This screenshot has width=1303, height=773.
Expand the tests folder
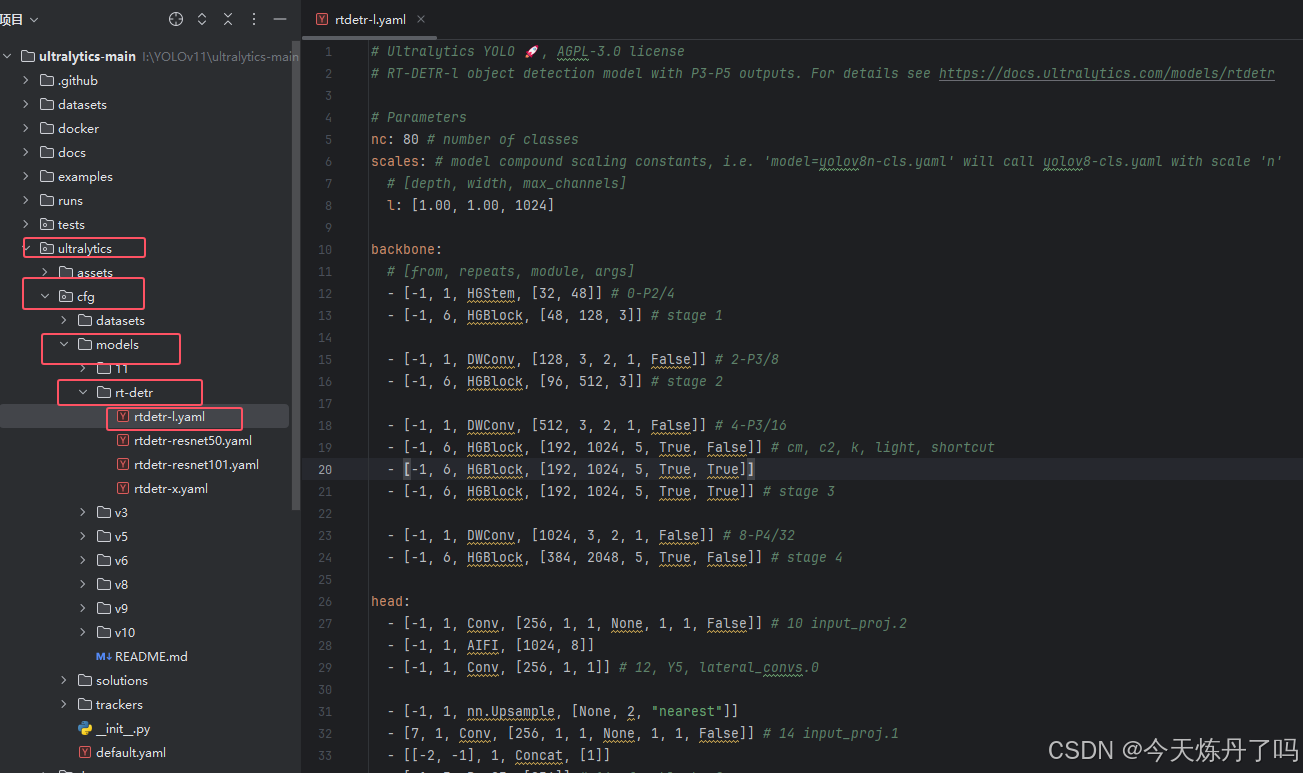(27, 224)
